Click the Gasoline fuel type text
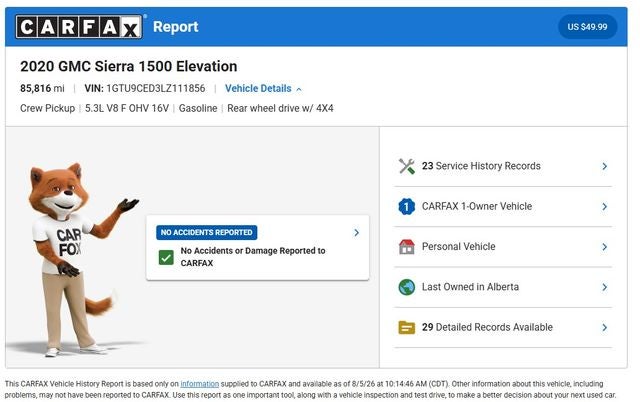This screenshot has height=402, width=640. 198,108
